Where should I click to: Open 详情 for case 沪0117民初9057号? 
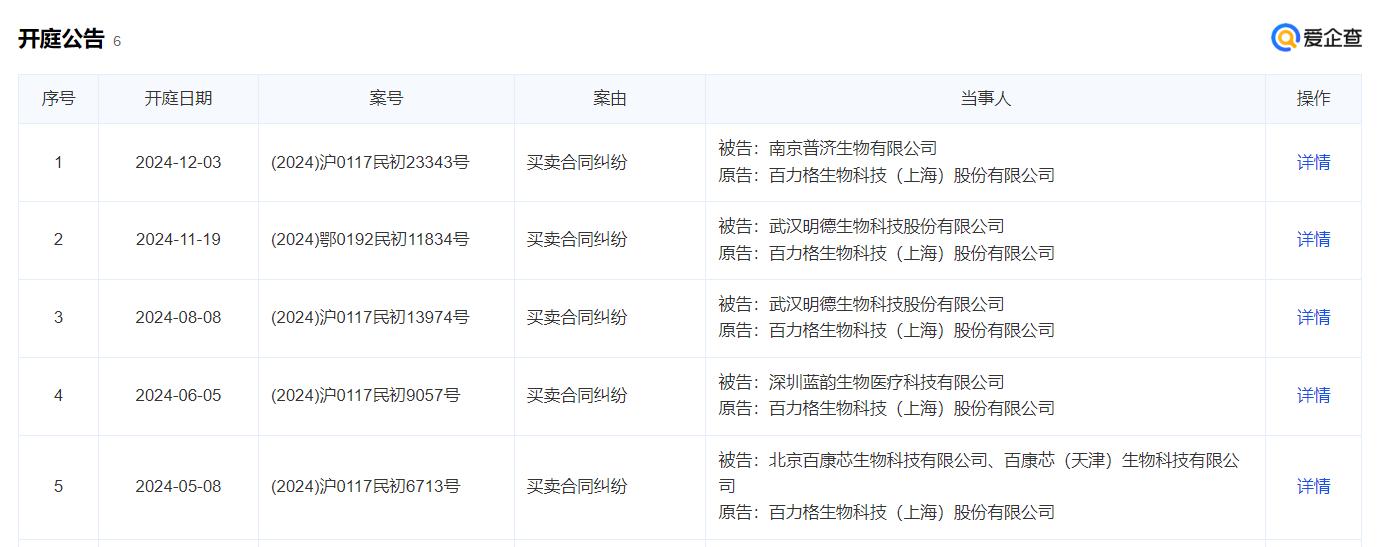1313,395
